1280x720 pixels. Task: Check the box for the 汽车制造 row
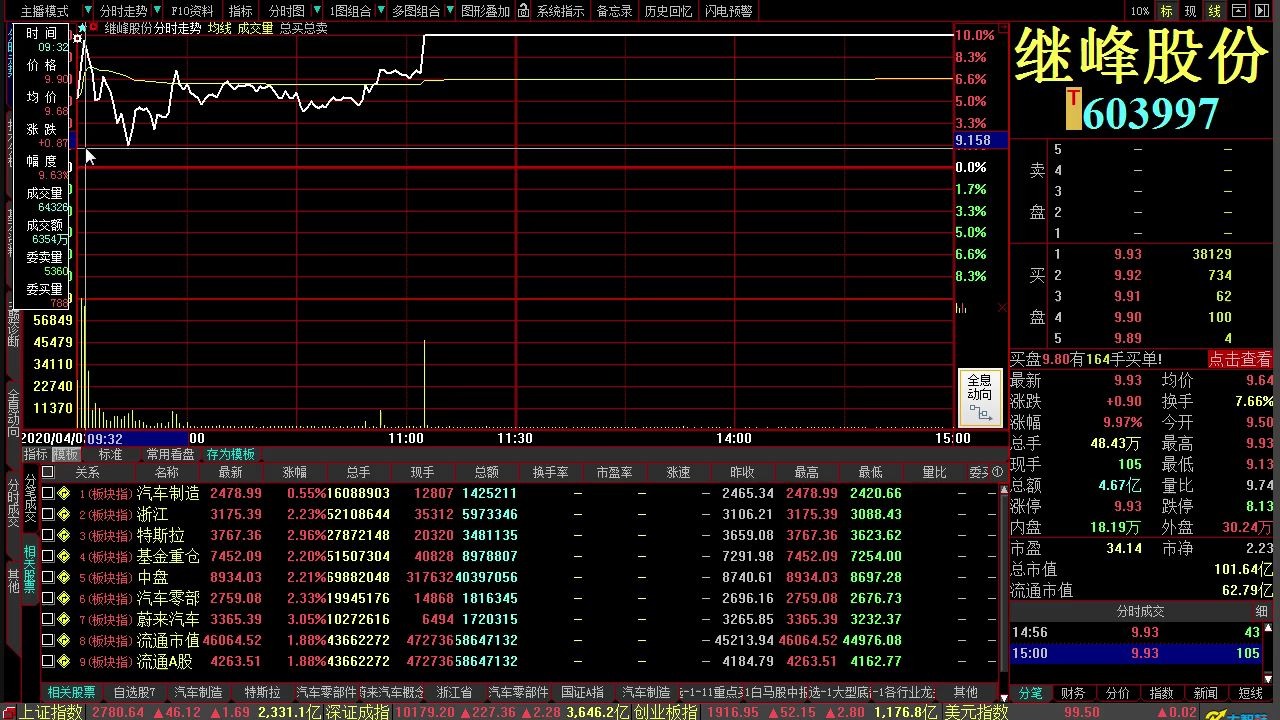pos(48,493)
